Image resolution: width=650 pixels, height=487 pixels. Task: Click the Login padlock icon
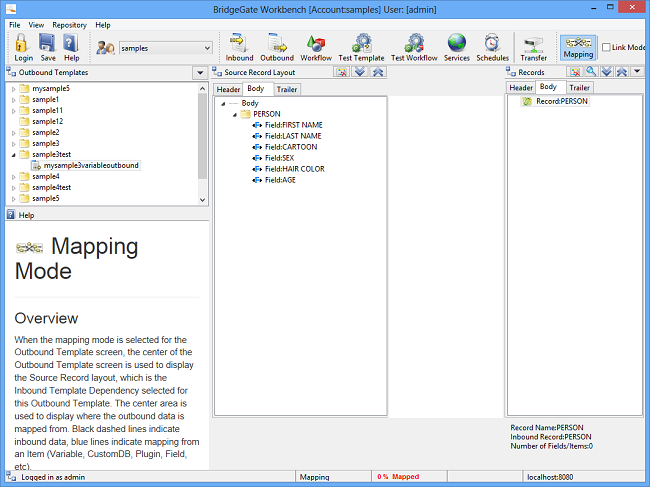pos(22,43)
